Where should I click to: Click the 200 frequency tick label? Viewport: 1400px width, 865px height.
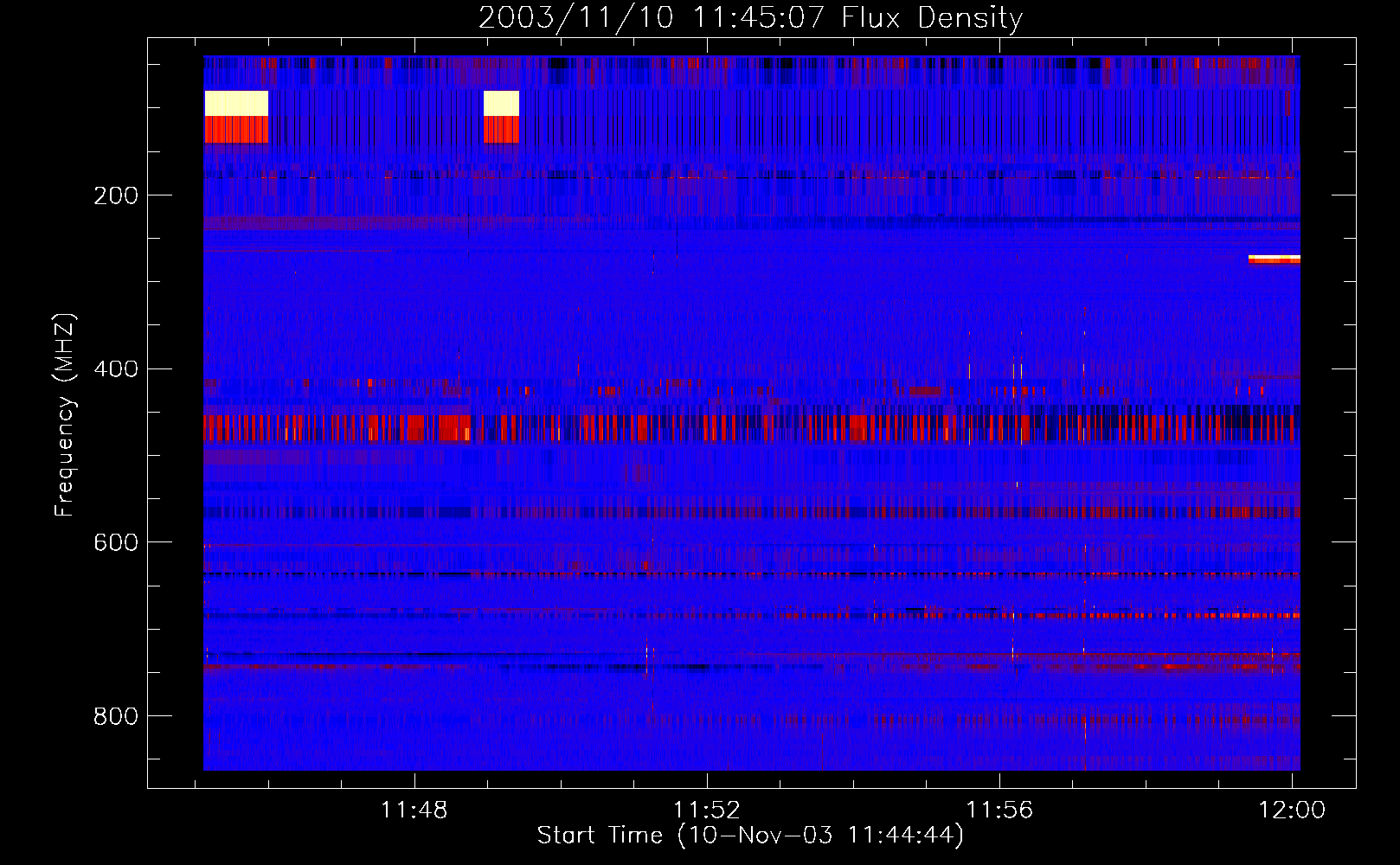coord(116,195)
